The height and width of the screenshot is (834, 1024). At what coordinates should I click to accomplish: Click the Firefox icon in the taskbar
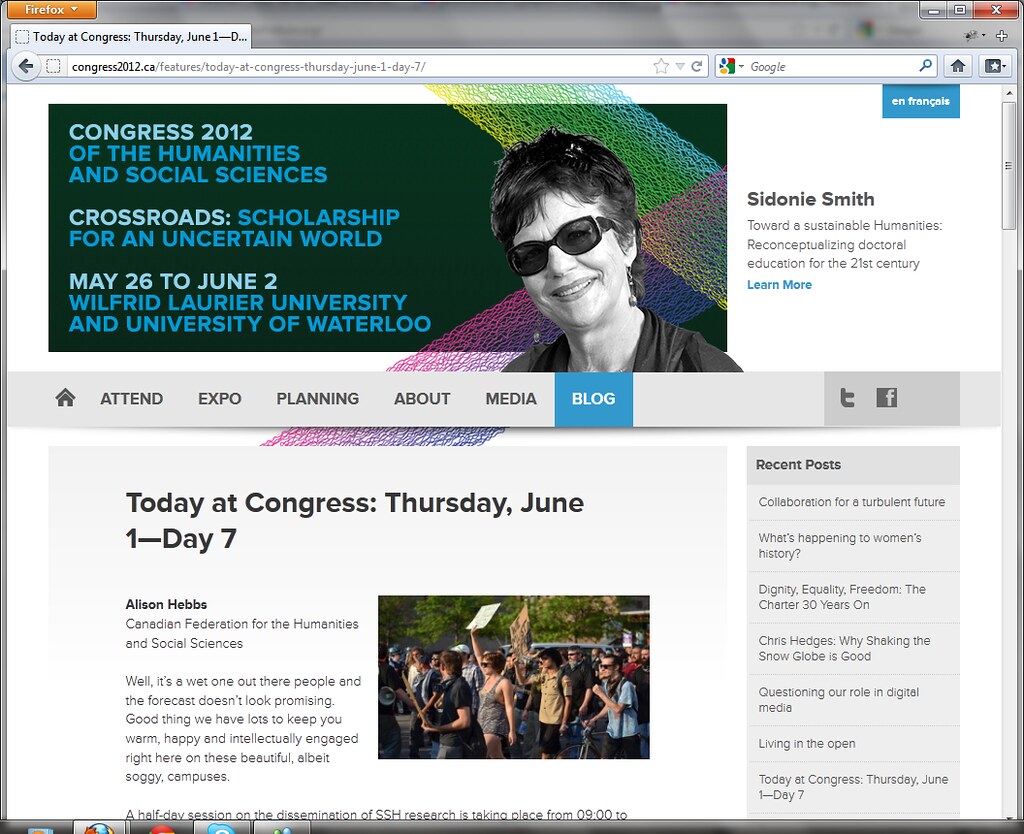[x=99, y=829]
